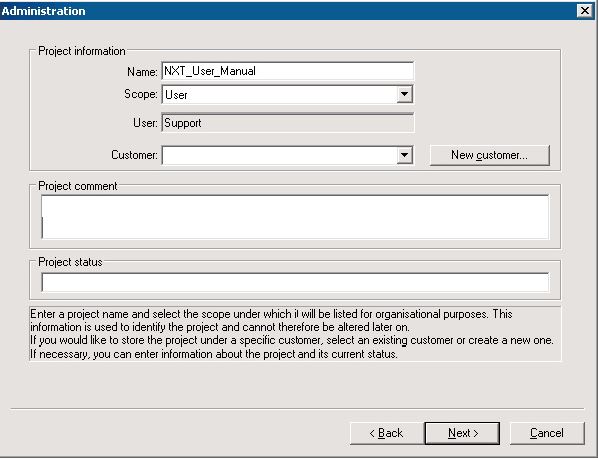
Task: Continue the wizard with Next
Action: pos(462,433)
